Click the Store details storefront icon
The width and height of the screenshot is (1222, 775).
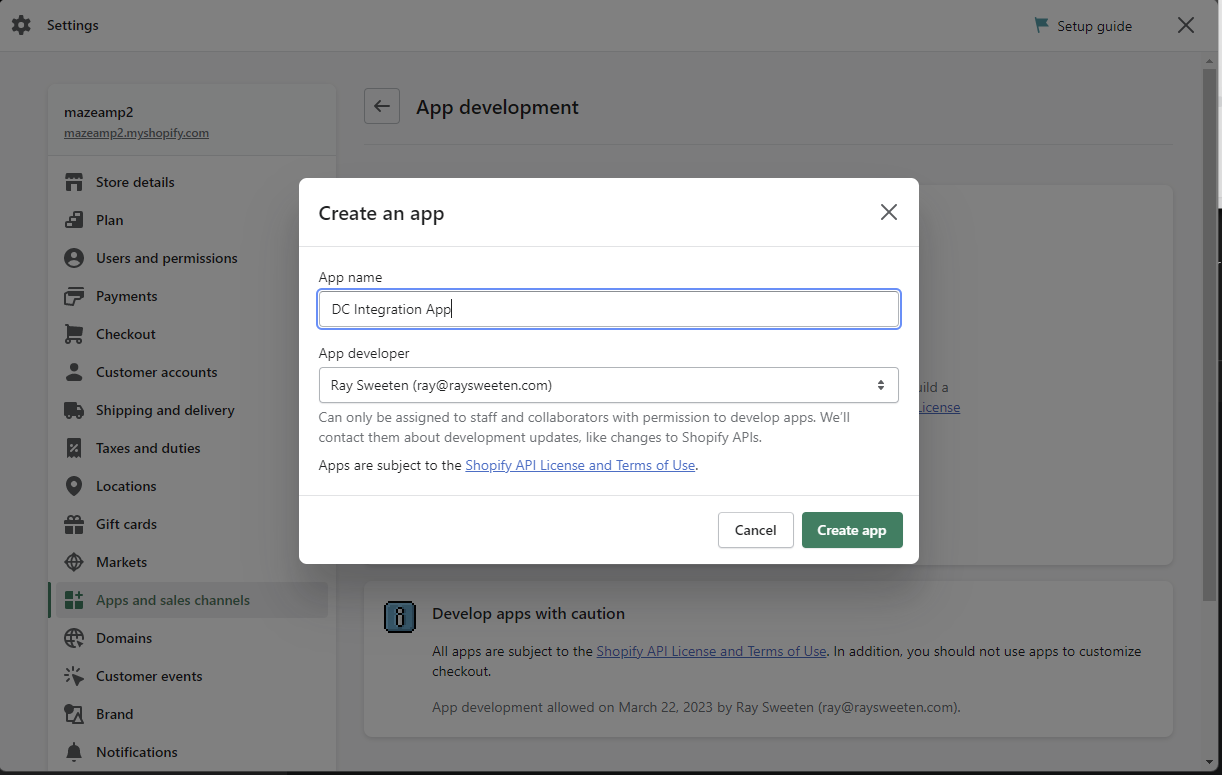[73, 182]
